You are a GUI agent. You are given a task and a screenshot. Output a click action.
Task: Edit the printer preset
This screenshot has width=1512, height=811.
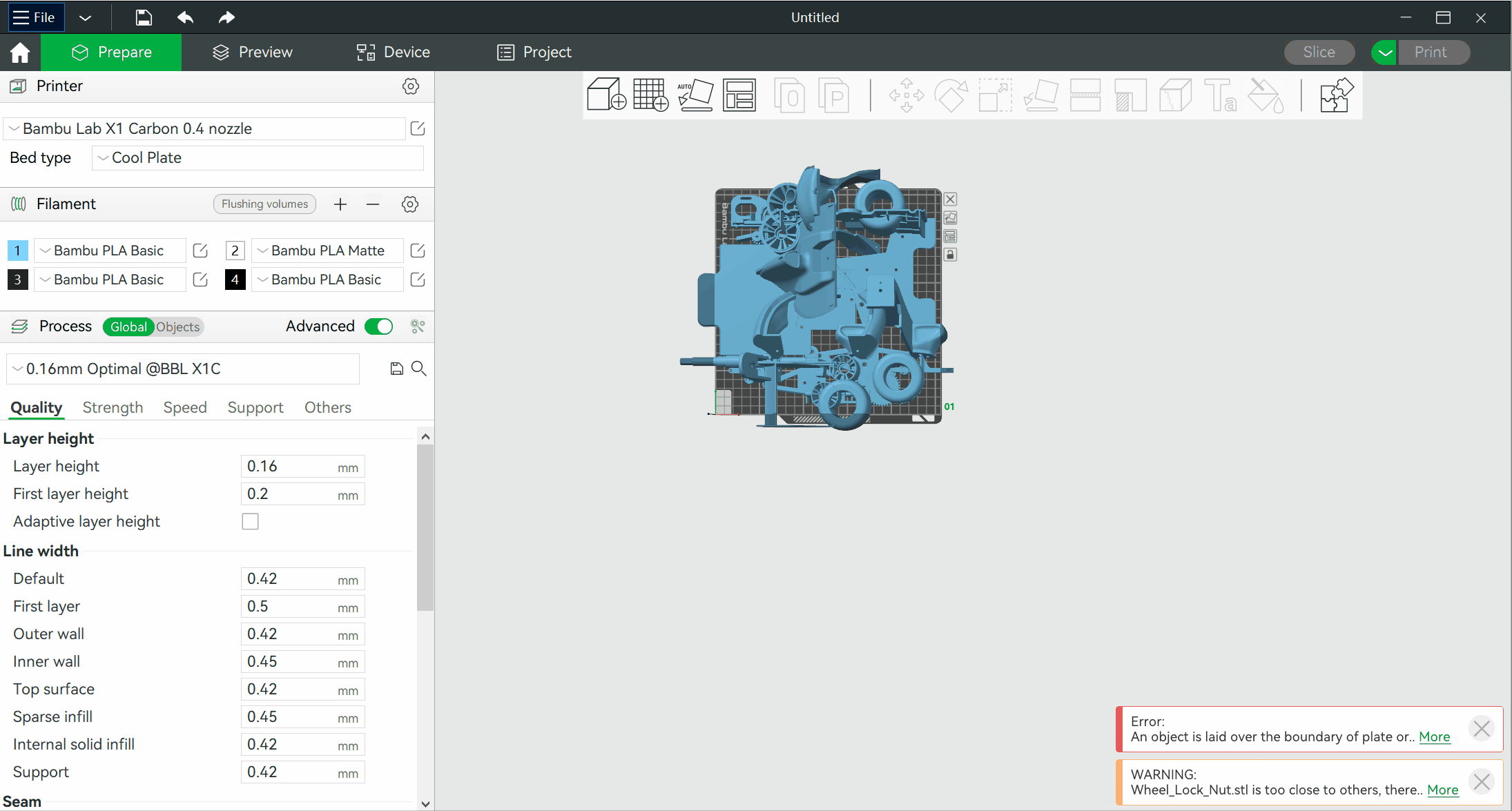418,128
